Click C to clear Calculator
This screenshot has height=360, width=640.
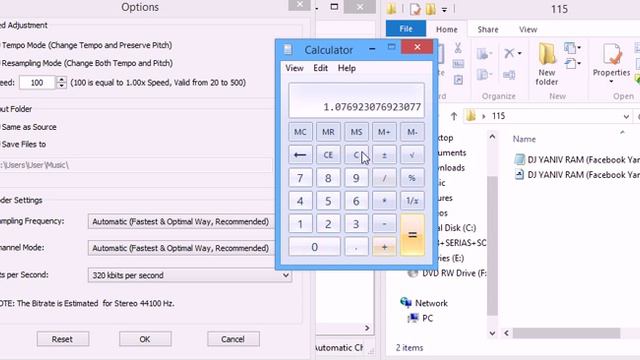click(356, 155)
